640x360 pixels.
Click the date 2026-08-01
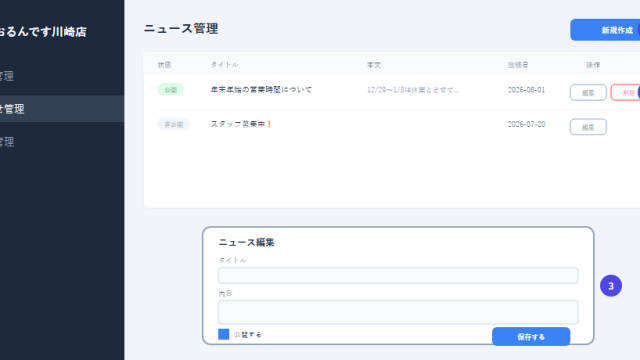tap(526, 90)
